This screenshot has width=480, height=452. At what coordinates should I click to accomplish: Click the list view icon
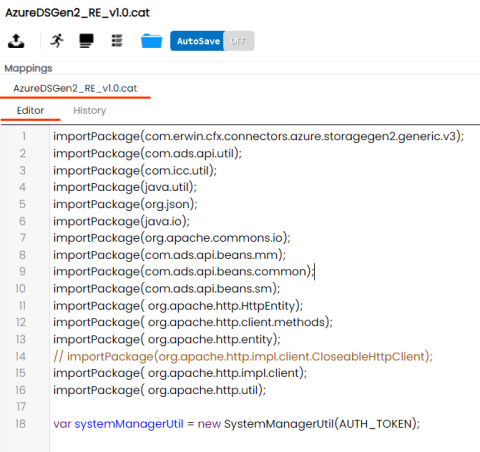pyautogui.click(x=117, y=41)
